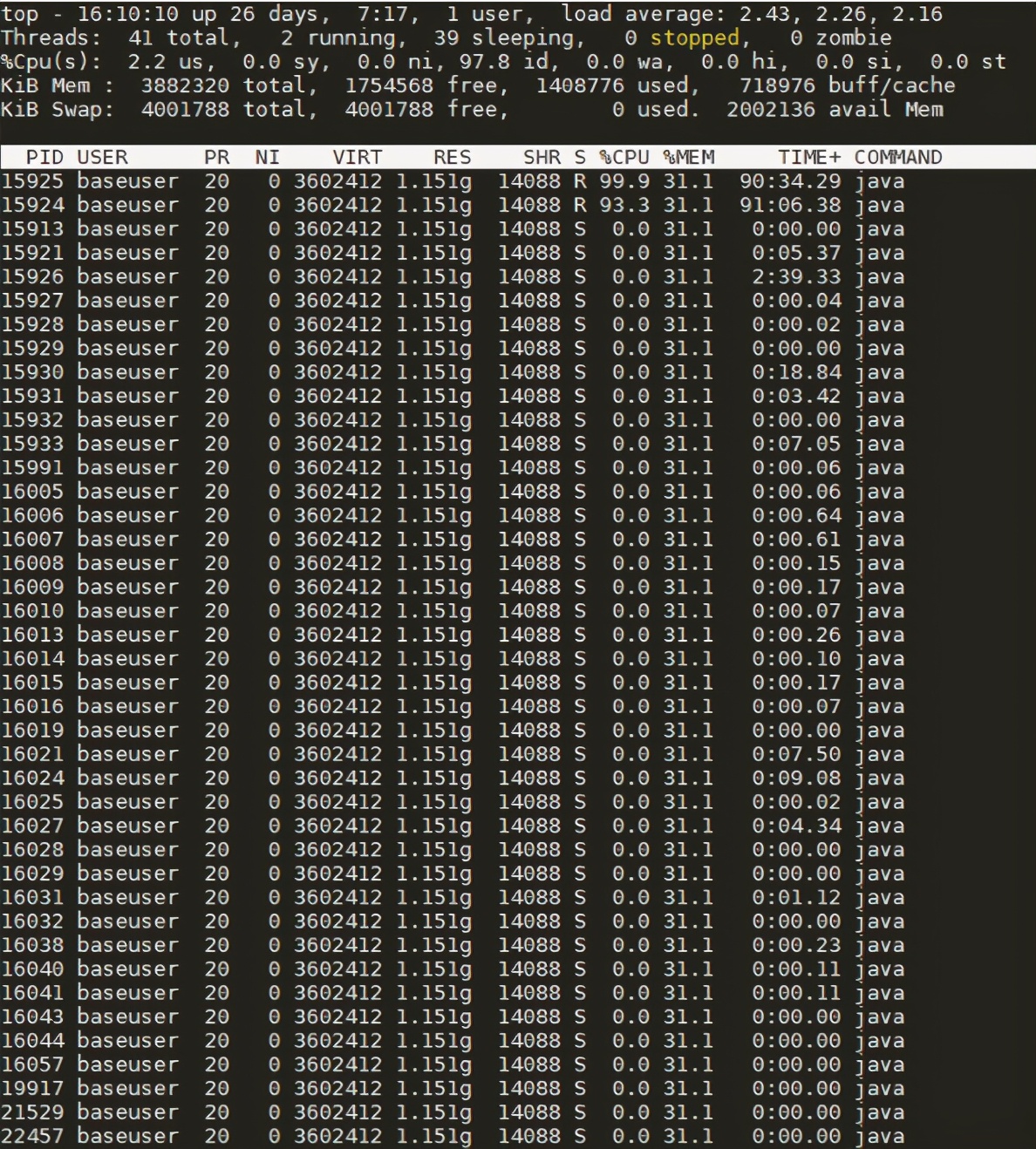Click PID 16040 in the list

[32, 969]
